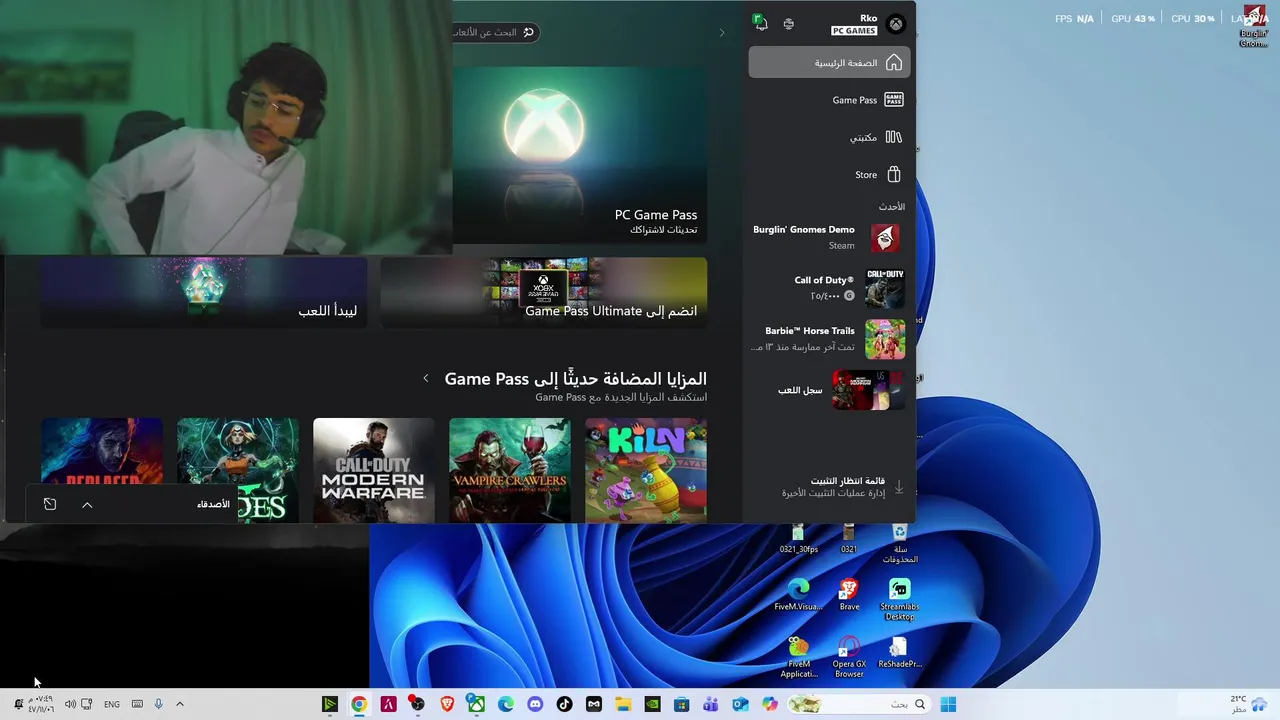The image size is (1280, 720).
Task: Open FiveM.Visual desktop Edge shortcut
Action: click(798, 595)
